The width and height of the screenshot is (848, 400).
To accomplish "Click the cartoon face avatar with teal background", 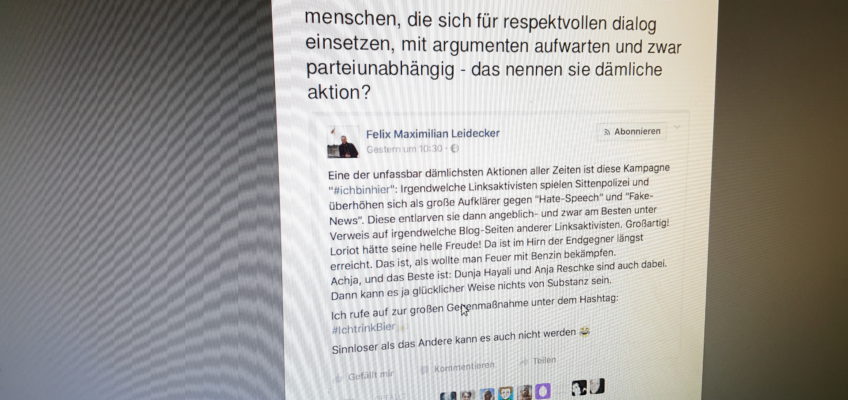I will (506, 393).
